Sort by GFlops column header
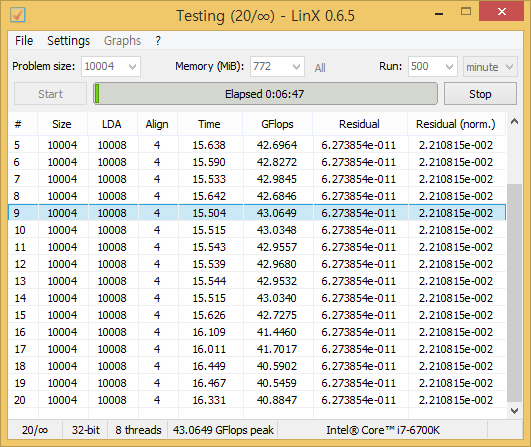The width and height of the screenshot is (531, 447). click(277, 124)
